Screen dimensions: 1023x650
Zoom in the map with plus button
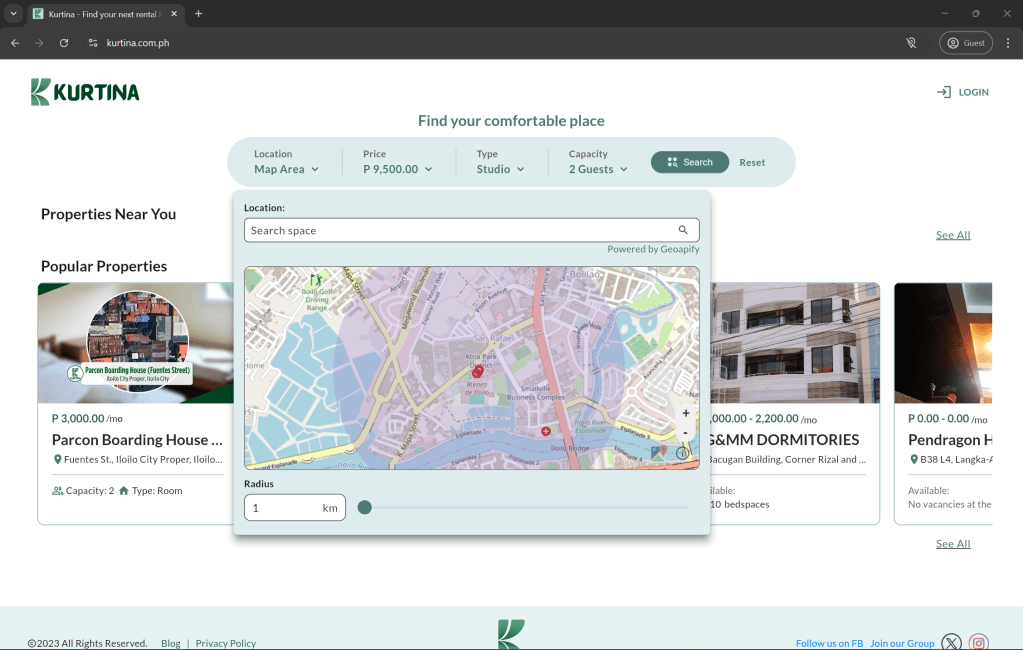[x=685, y=413]
